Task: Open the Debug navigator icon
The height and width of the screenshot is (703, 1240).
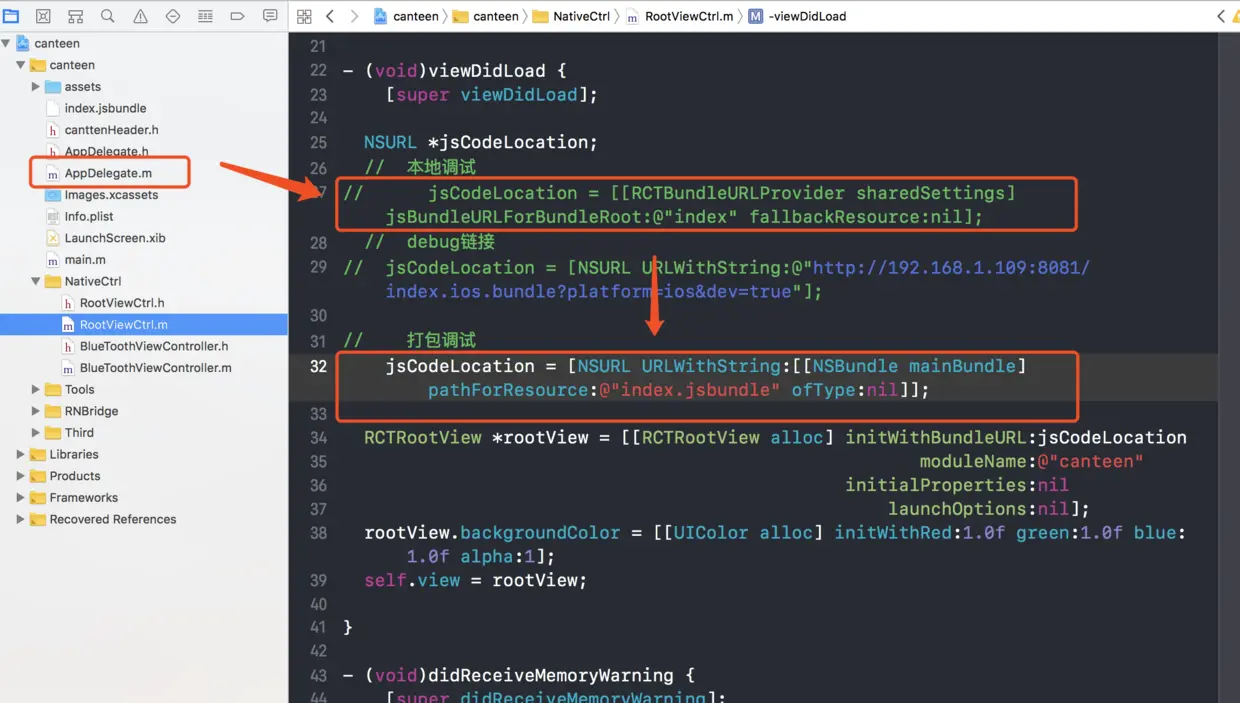Action: point(205,16)
